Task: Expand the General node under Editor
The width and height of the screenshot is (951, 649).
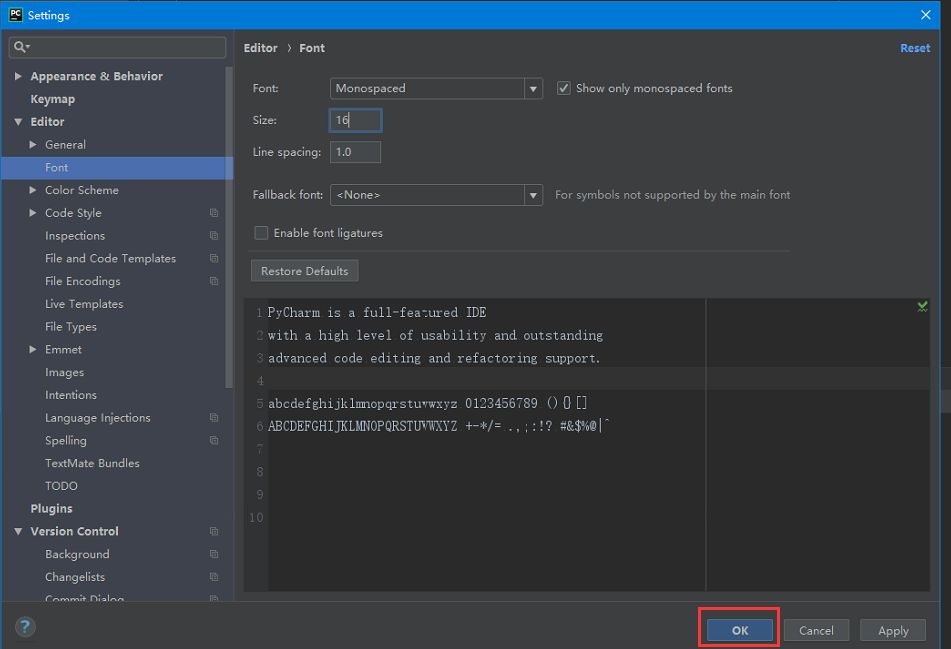Action: tap(33, 144)
